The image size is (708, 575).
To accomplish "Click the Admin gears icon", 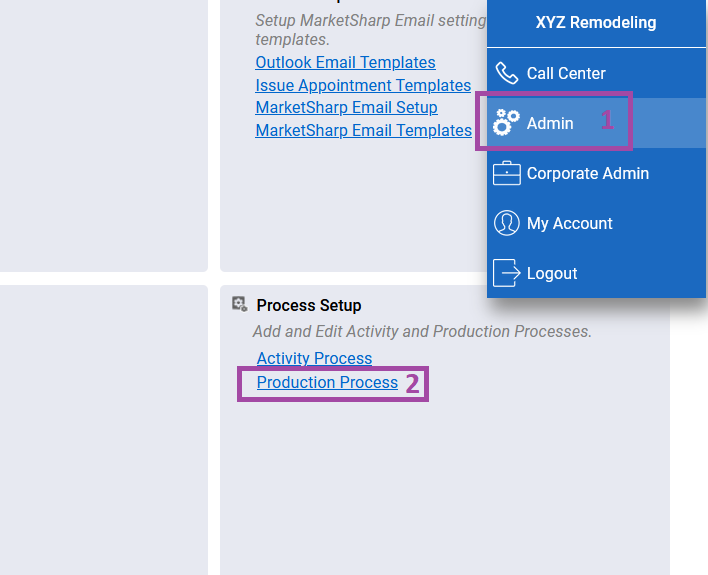I will [x=506, y=122].
